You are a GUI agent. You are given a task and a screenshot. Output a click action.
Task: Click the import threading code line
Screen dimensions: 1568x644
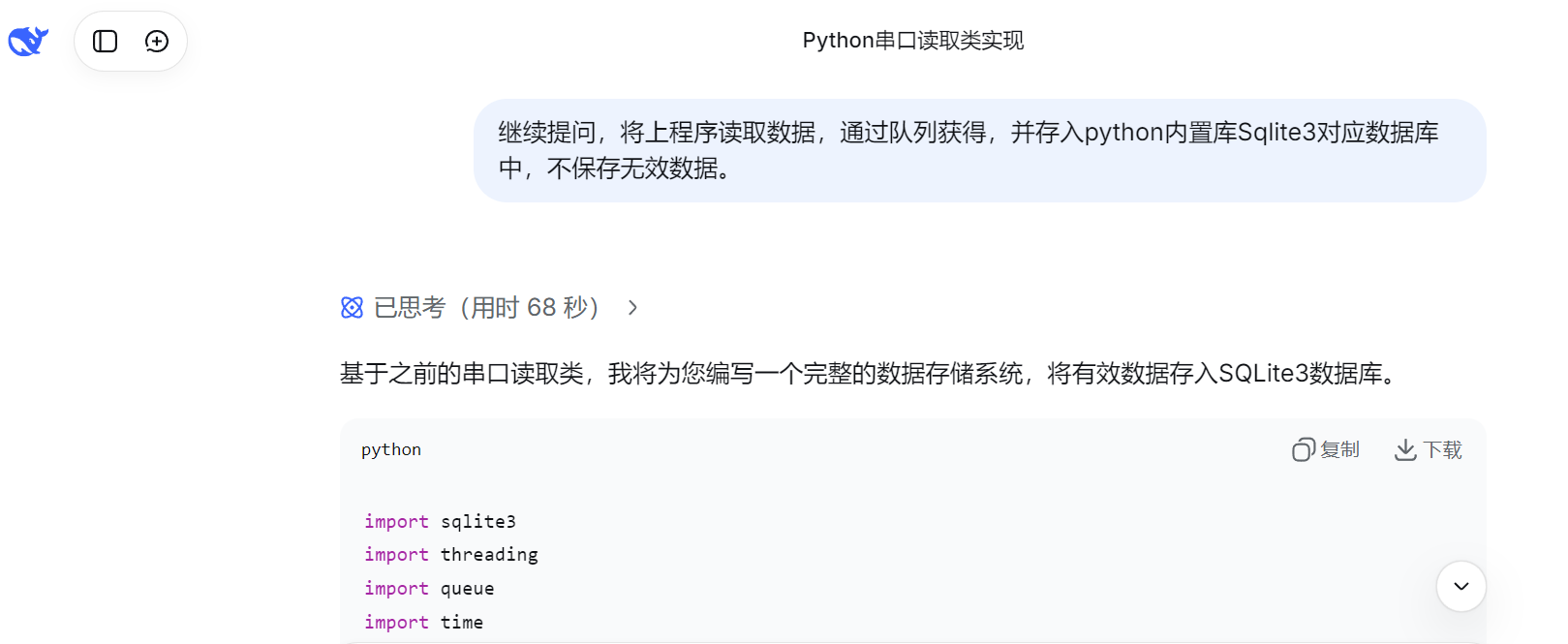tap(450, 555)
